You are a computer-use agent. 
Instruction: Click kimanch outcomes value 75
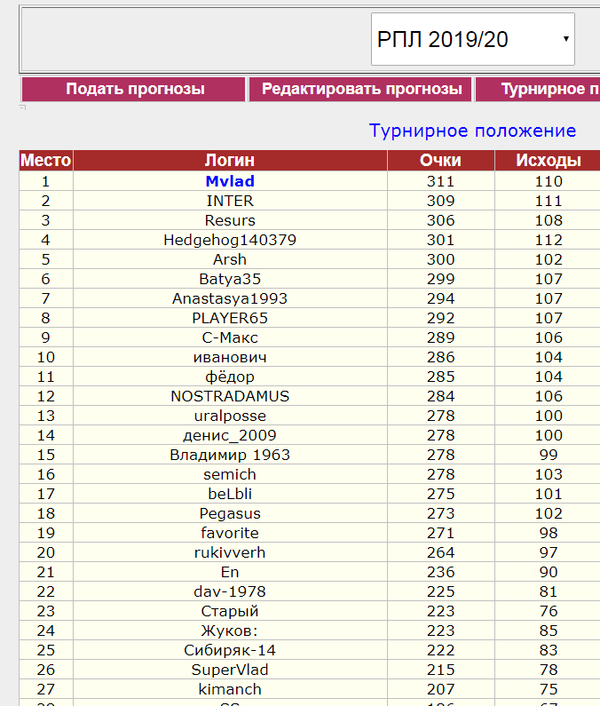point(549,689)
